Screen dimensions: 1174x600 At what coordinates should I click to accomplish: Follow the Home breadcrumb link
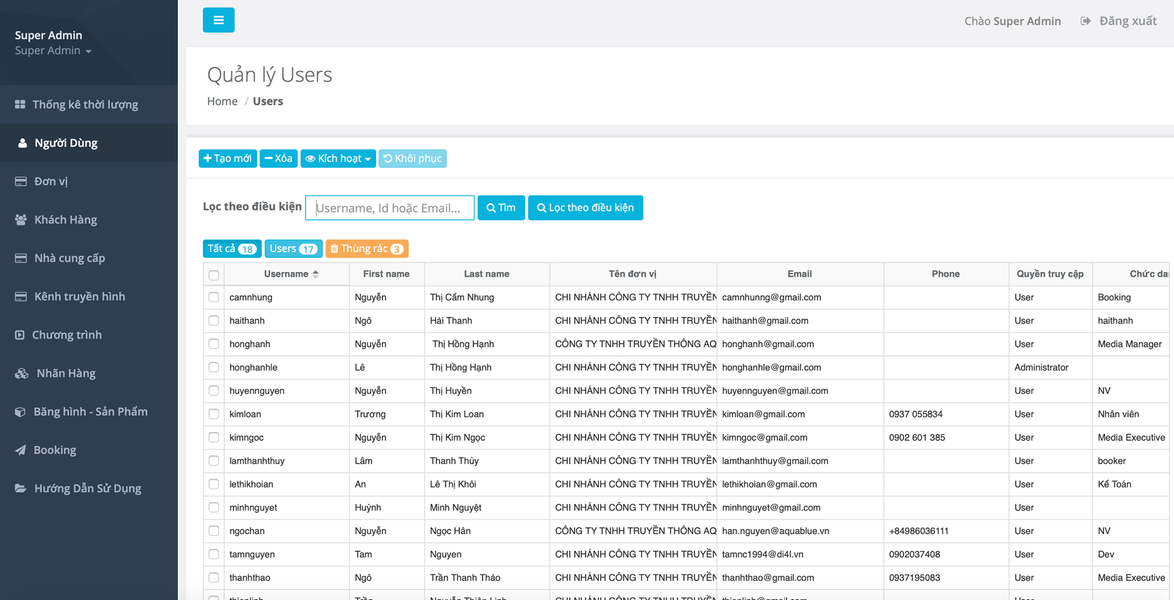pyautogui.click(x=222, y=102)
